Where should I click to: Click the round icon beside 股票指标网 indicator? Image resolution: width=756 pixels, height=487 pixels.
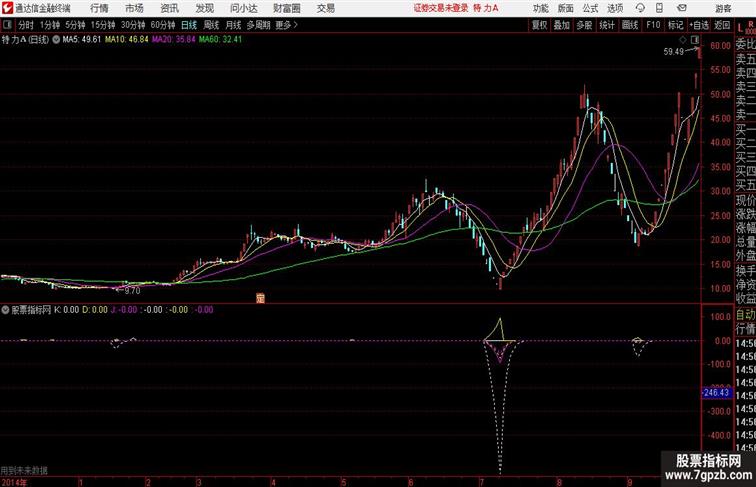[x=5, y=310]
